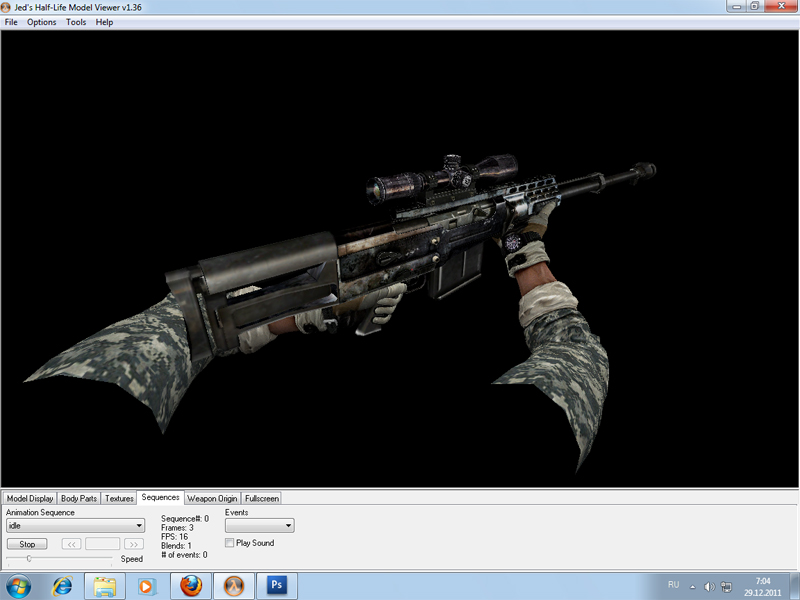Switch to the Body Parts tab
This screenshot has width=800, height=600.
pos(79,498)
